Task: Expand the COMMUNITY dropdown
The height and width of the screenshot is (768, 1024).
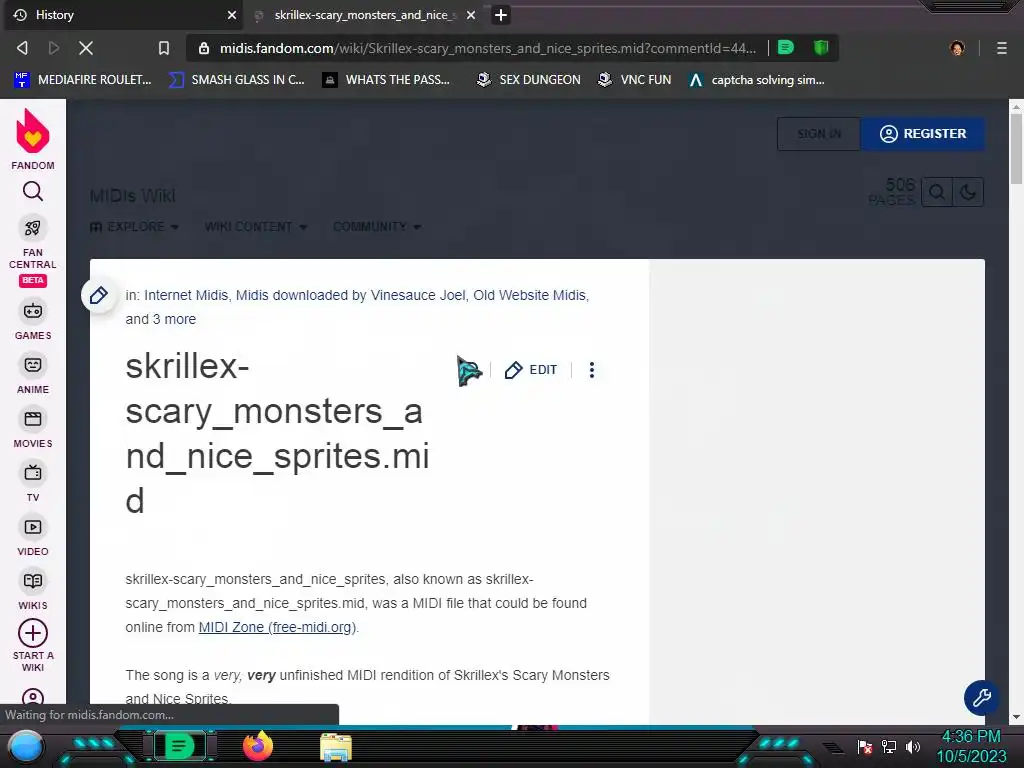Action: [377, 227]
